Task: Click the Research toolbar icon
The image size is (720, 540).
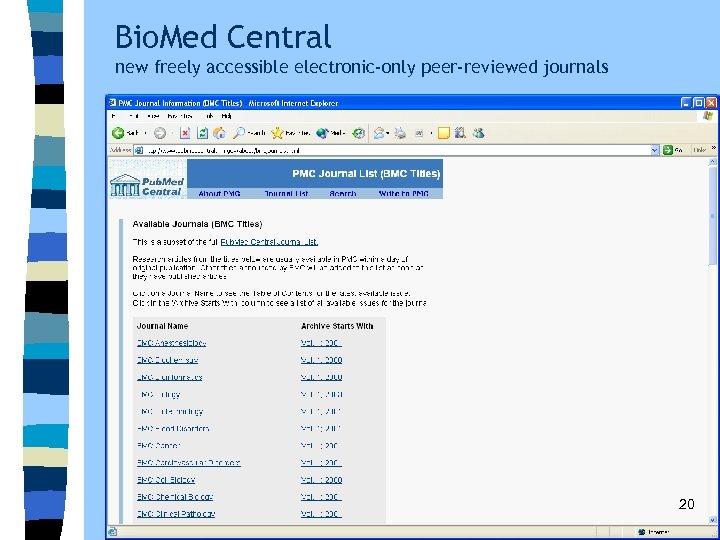Action: pyautogui.click(x=460, y=133)
